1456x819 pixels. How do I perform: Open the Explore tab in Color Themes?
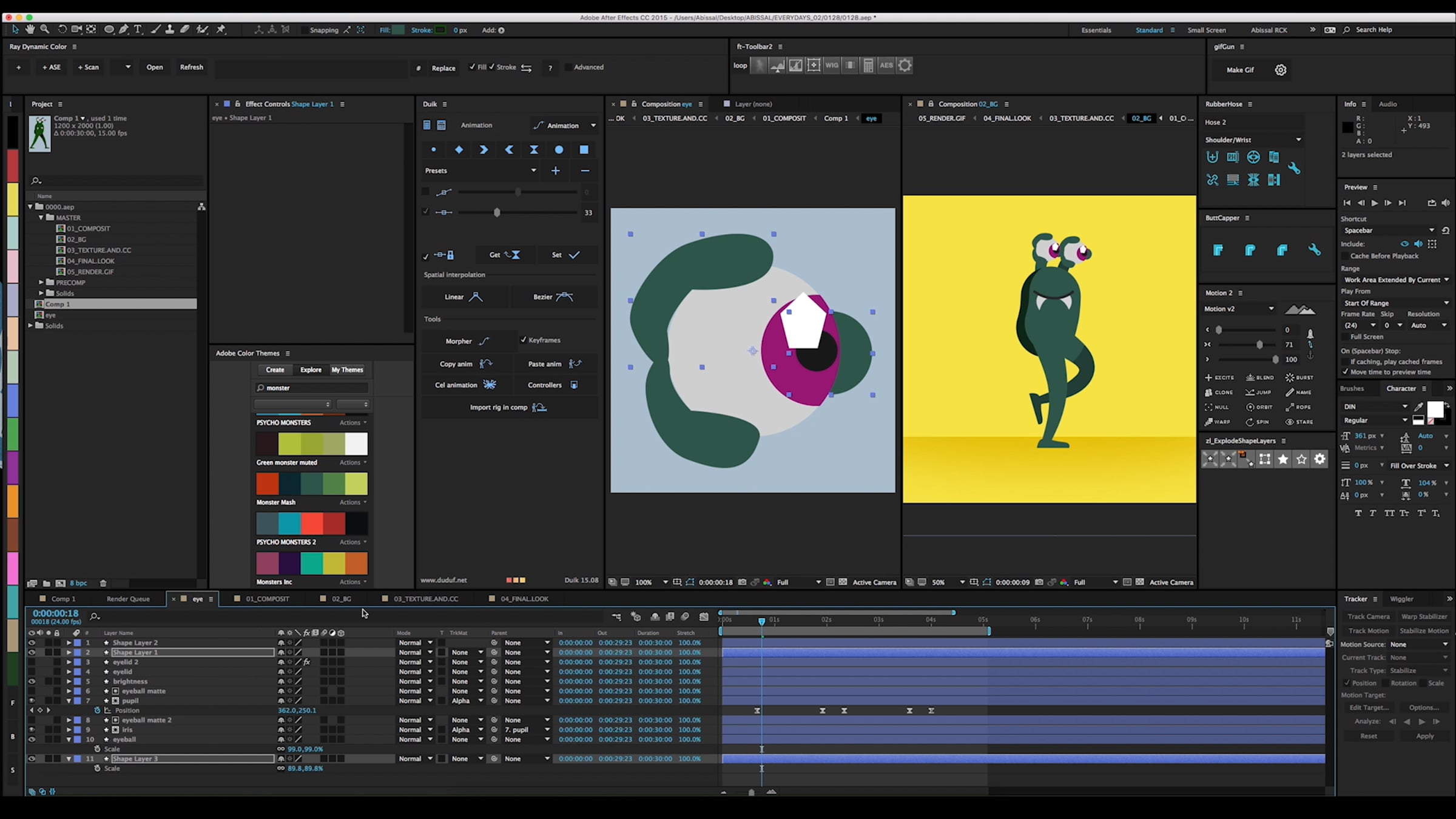point(311,369)
